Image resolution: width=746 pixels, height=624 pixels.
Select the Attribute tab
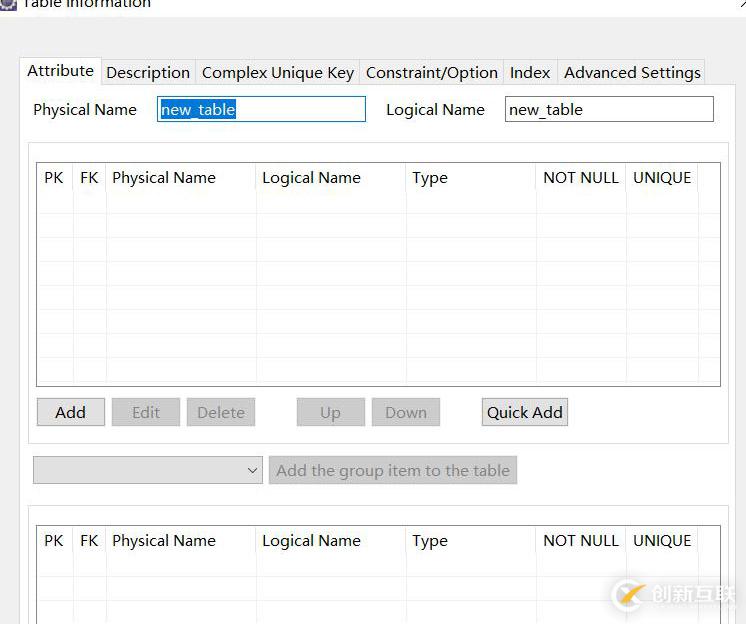[x=61, y=71]
